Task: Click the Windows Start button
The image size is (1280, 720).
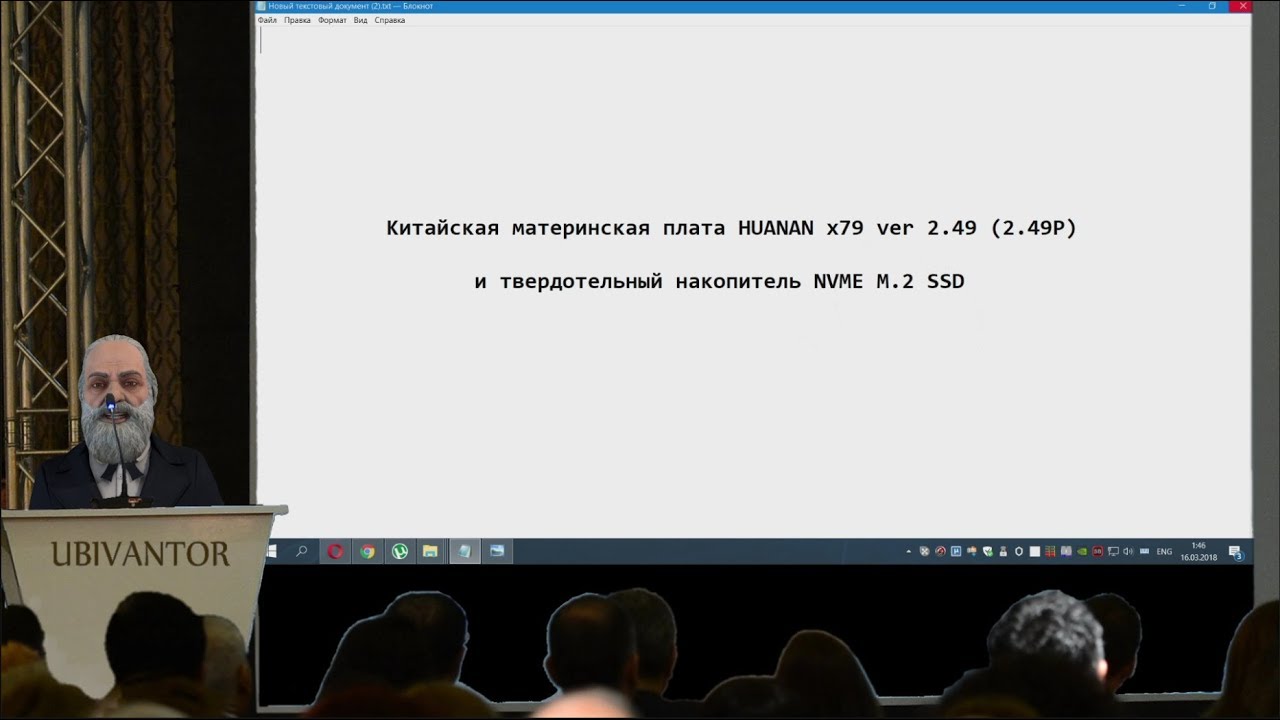Action: click(271, 551)
